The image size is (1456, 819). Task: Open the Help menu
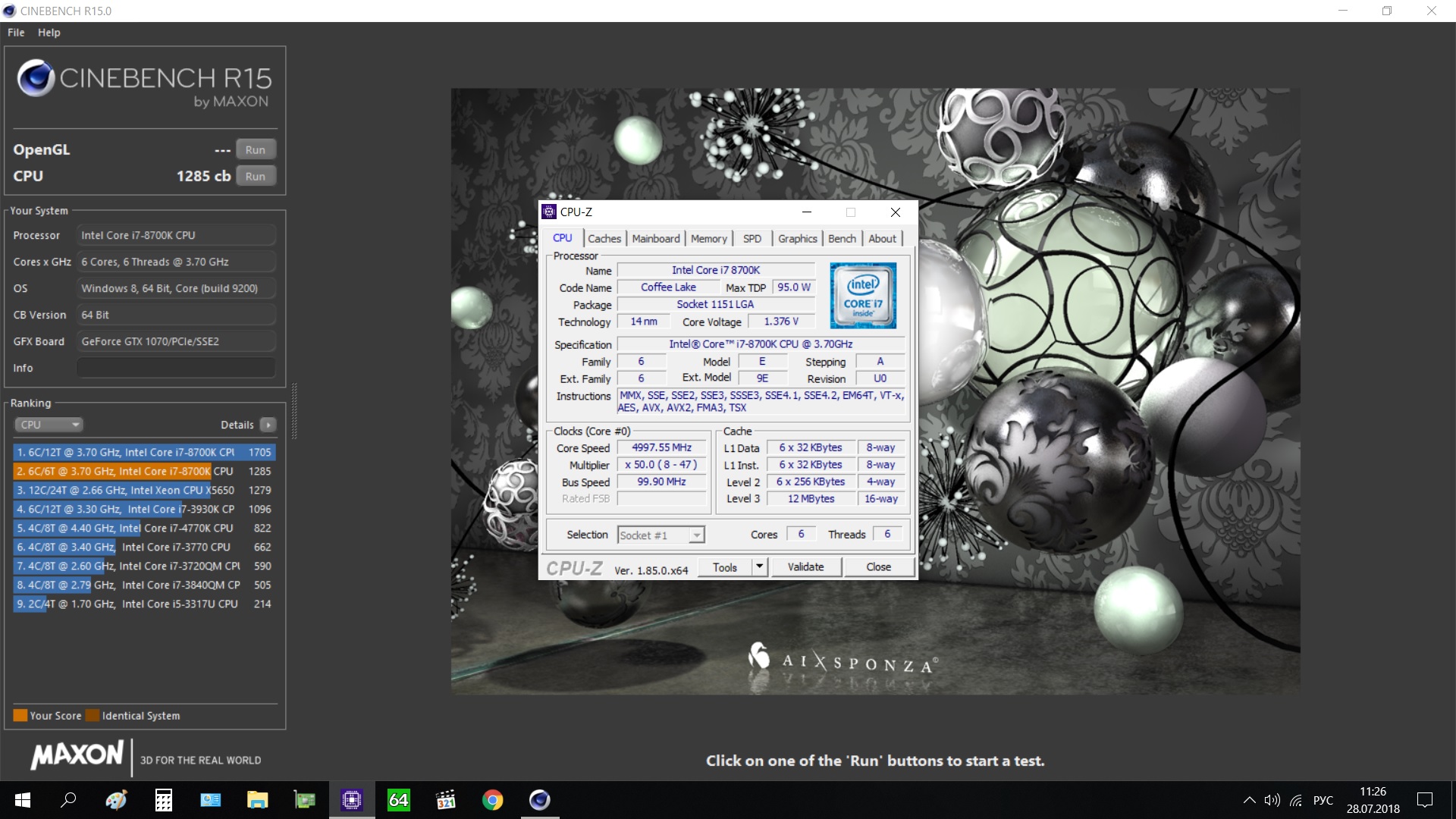[x=49, y=33]
